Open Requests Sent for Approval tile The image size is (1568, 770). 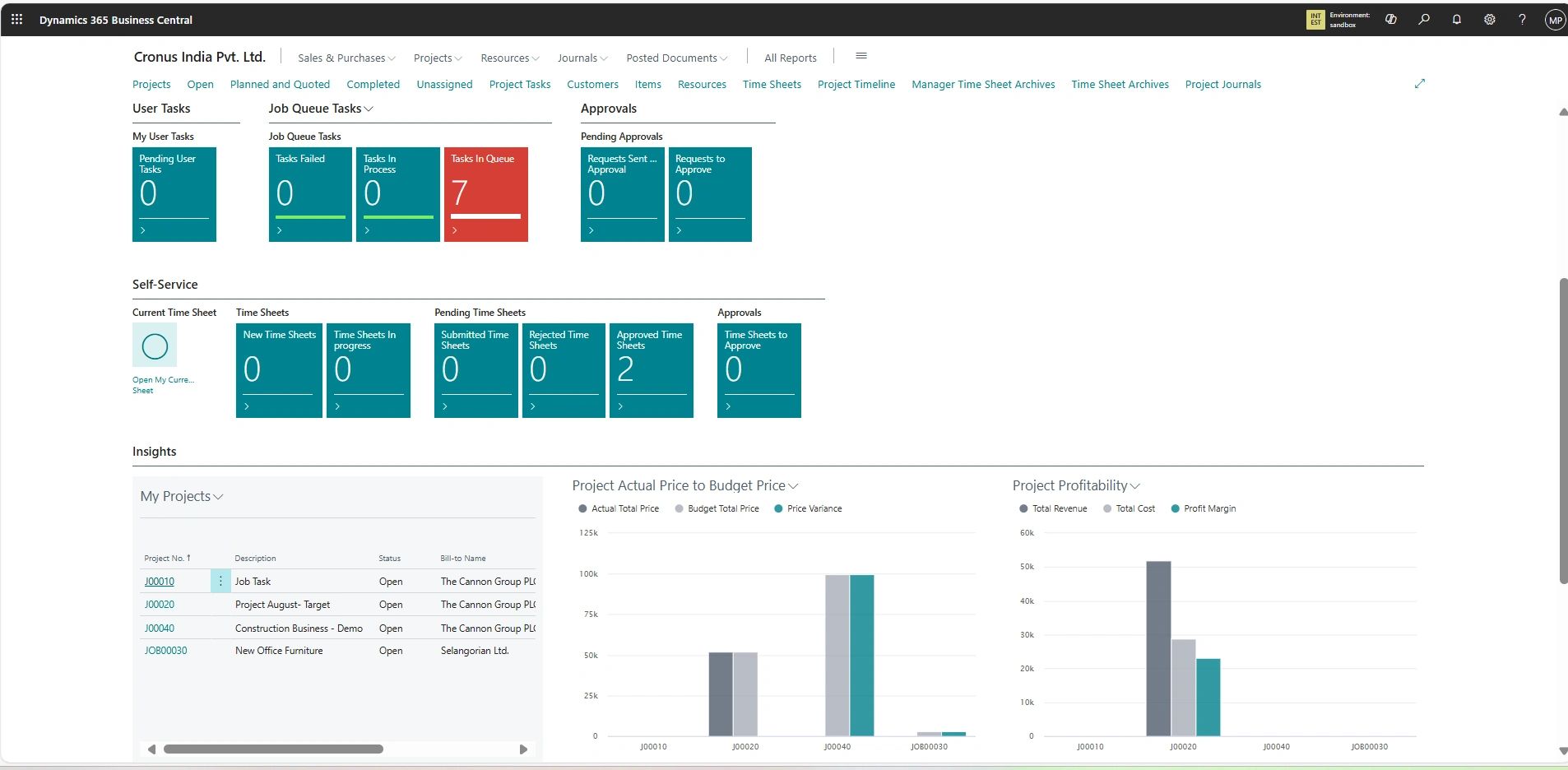623,194
